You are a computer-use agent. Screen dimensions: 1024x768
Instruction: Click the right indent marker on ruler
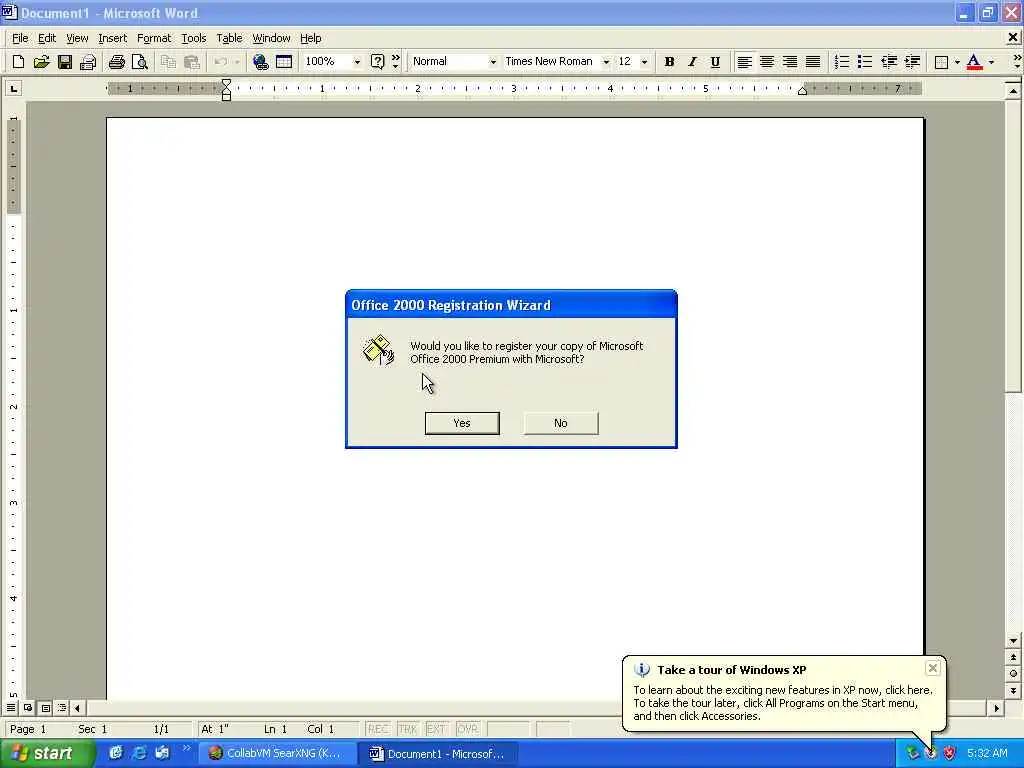[x=803, y=91]
